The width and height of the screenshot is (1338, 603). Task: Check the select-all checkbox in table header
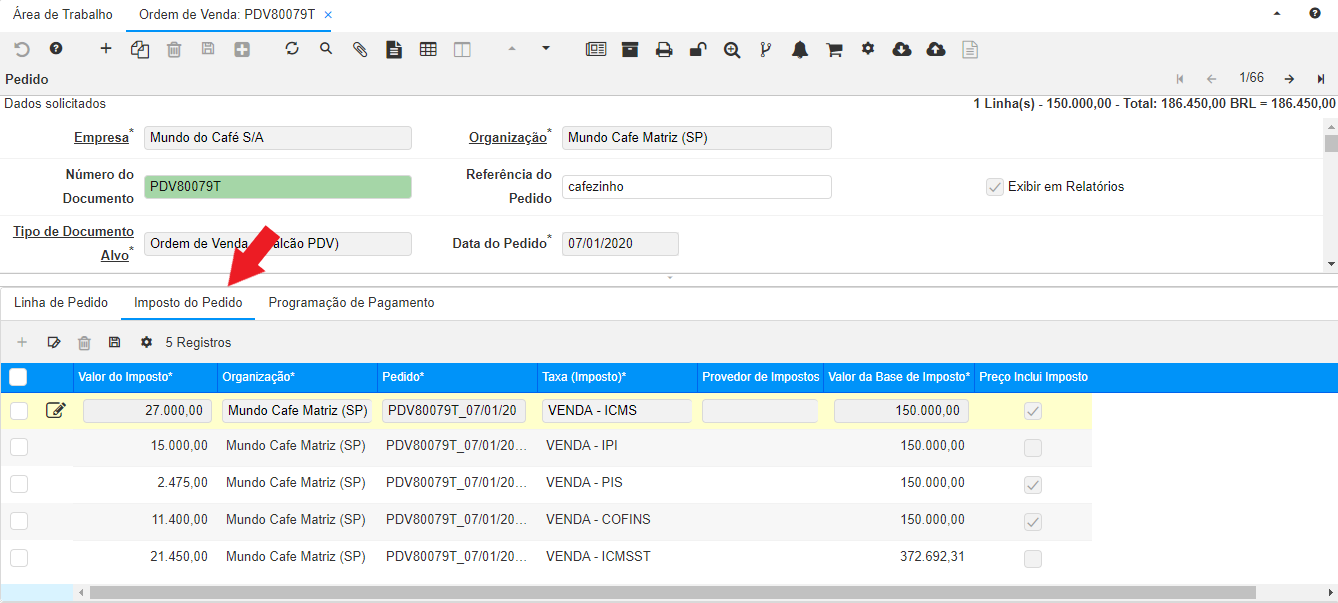point(18,377)
